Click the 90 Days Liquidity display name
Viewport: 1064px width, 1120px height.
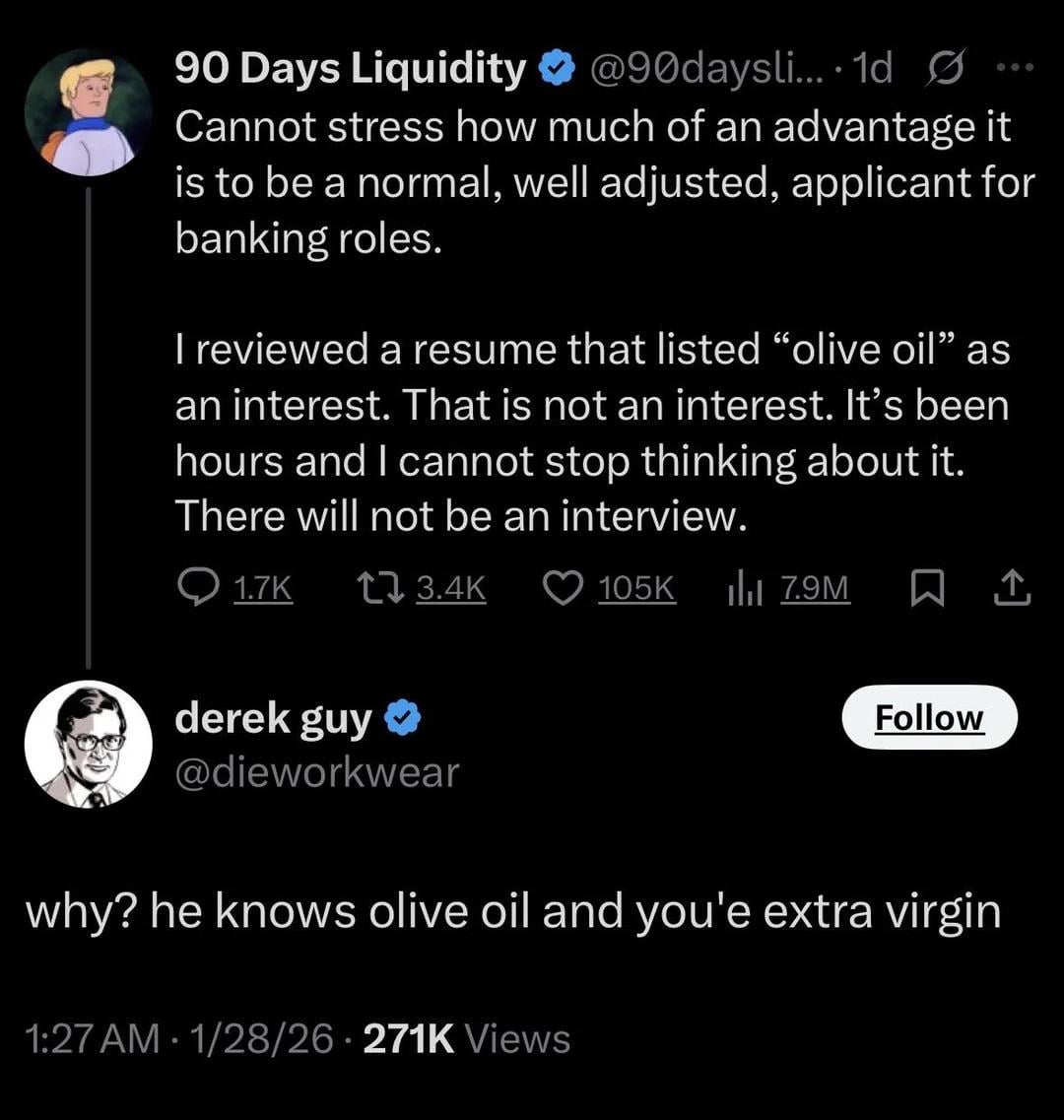350,69
